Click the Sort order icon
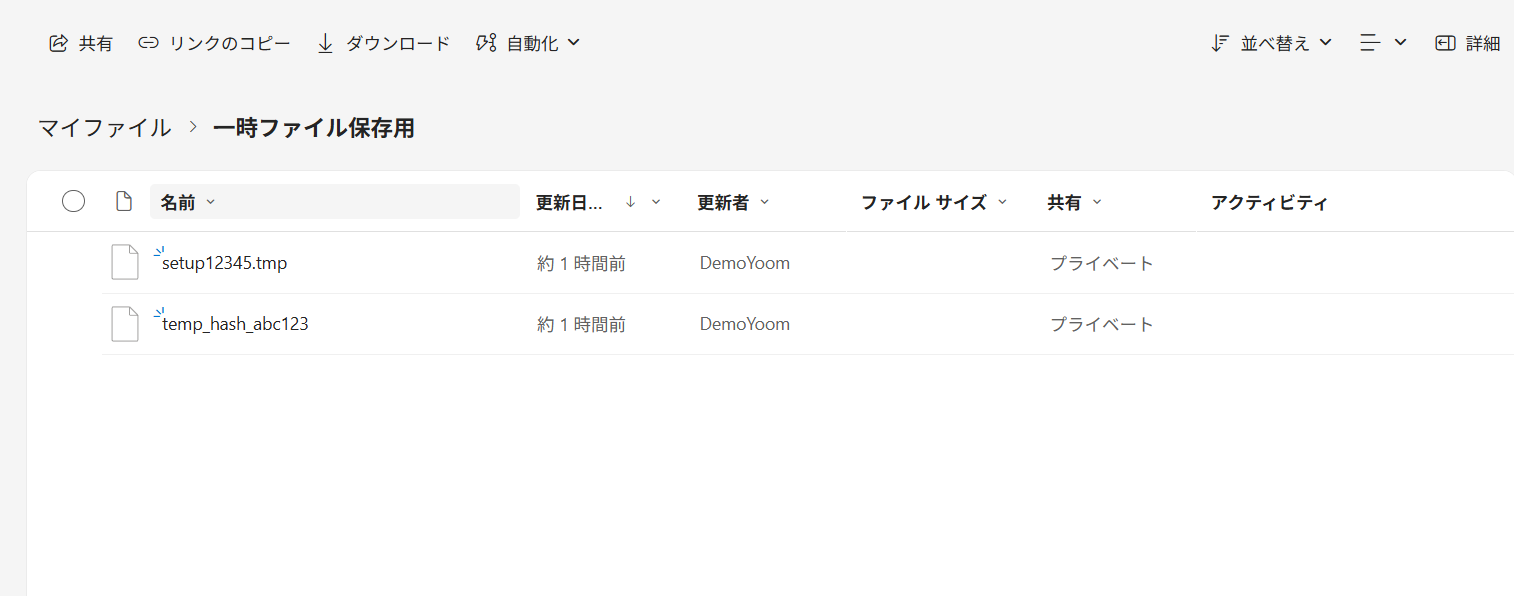Image resolution: width=1514 pixels, height=596 pixels. 1220,43
